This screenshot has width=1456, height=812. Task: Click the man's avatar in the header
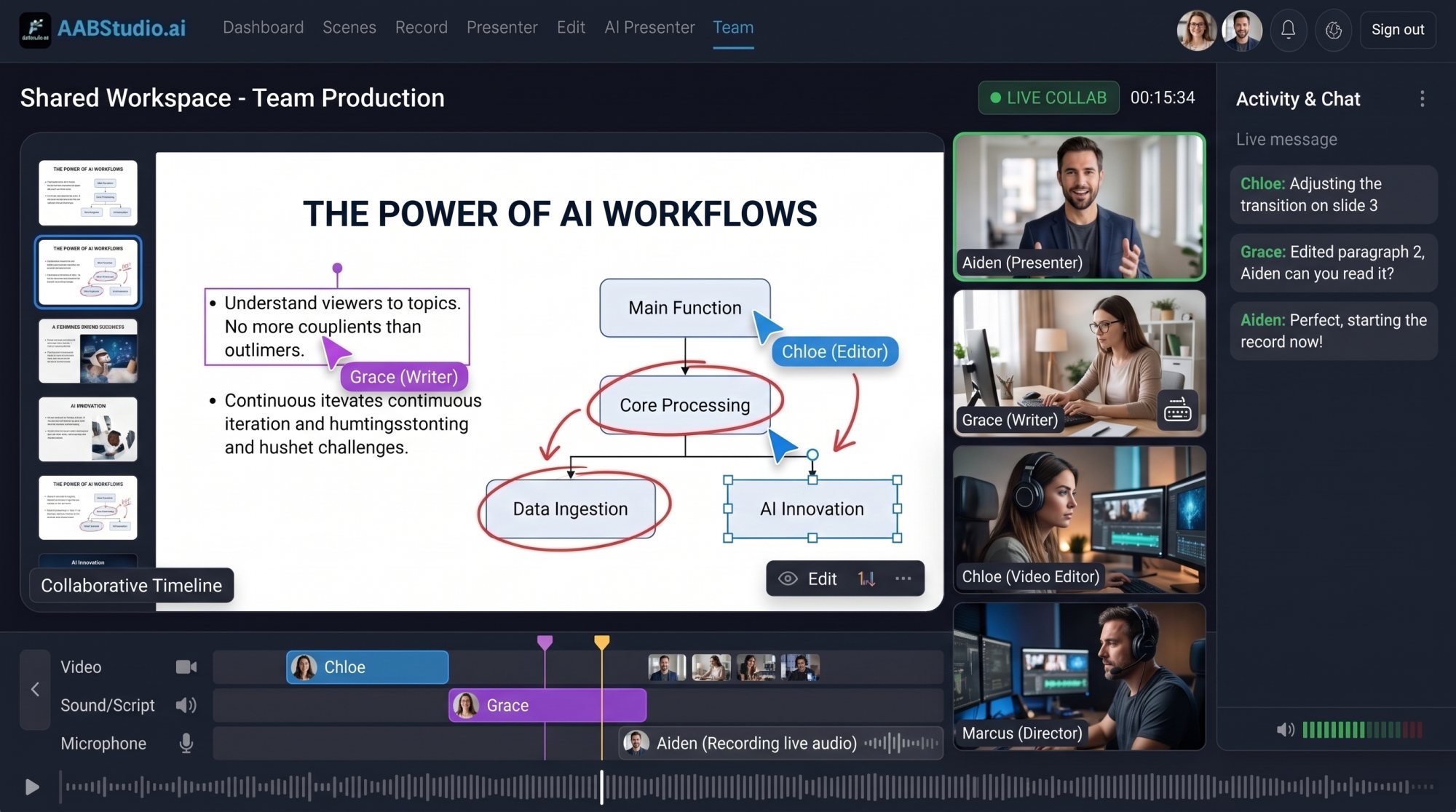1241,30
